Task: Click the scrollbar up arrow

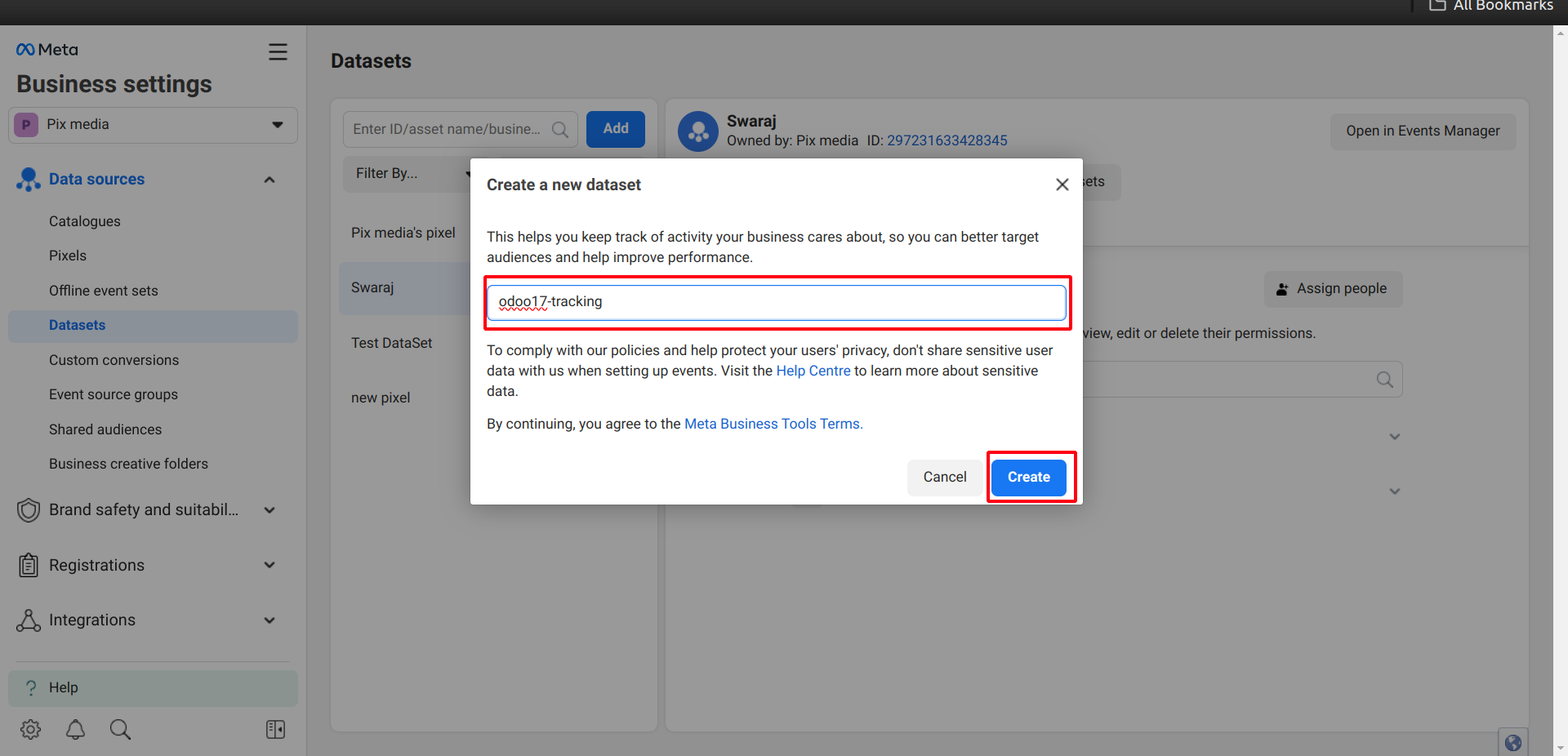Action: coord(1561,33)
